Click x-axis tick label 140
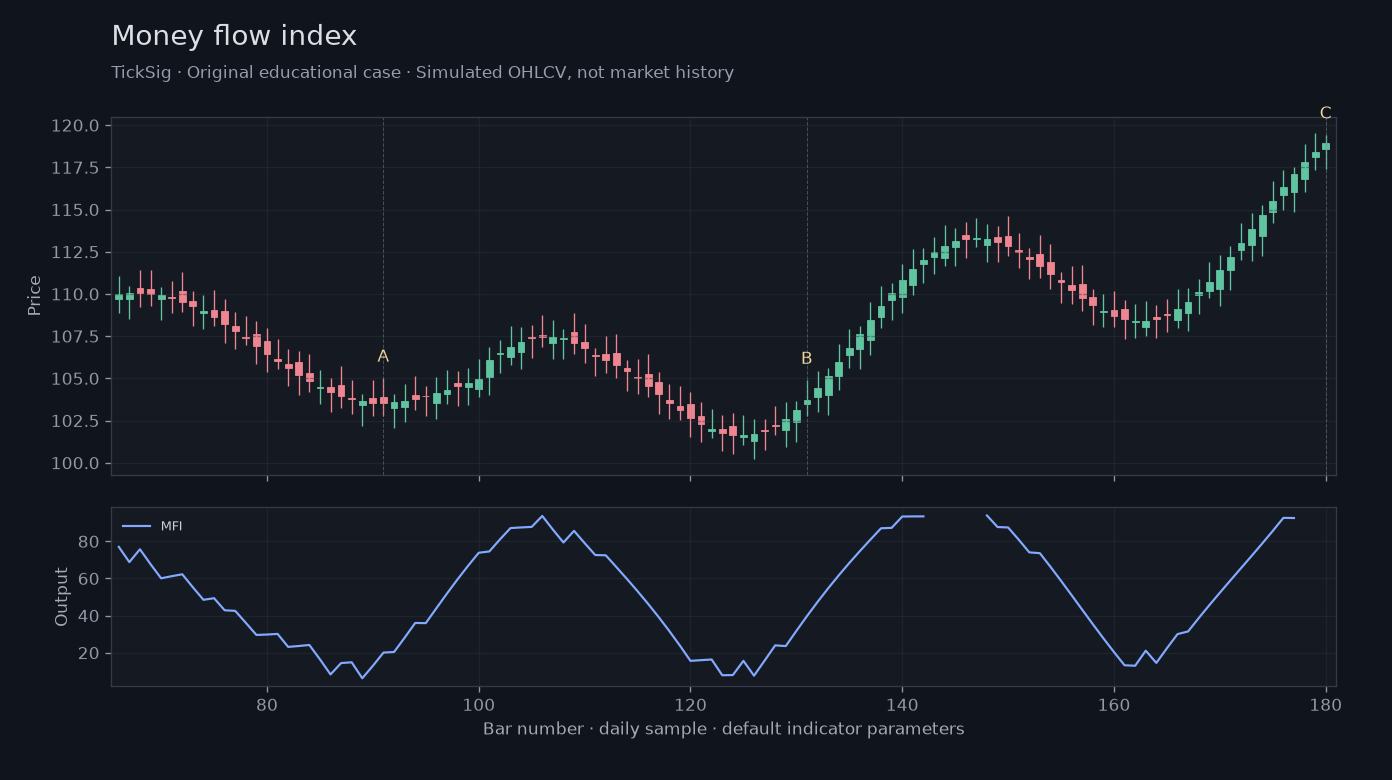Screen dimensions: 1392x780 click(902, 703)
